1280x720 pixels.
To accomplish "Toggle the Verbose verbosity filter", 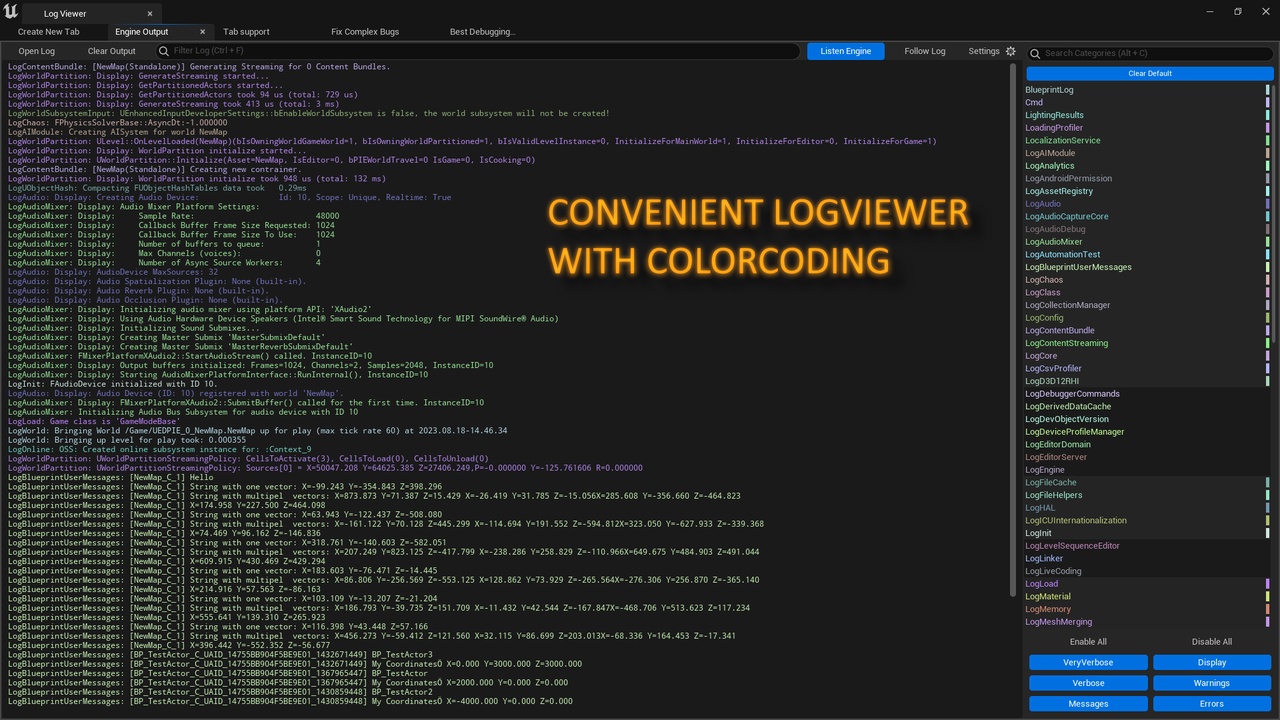I will (1088, 683).
